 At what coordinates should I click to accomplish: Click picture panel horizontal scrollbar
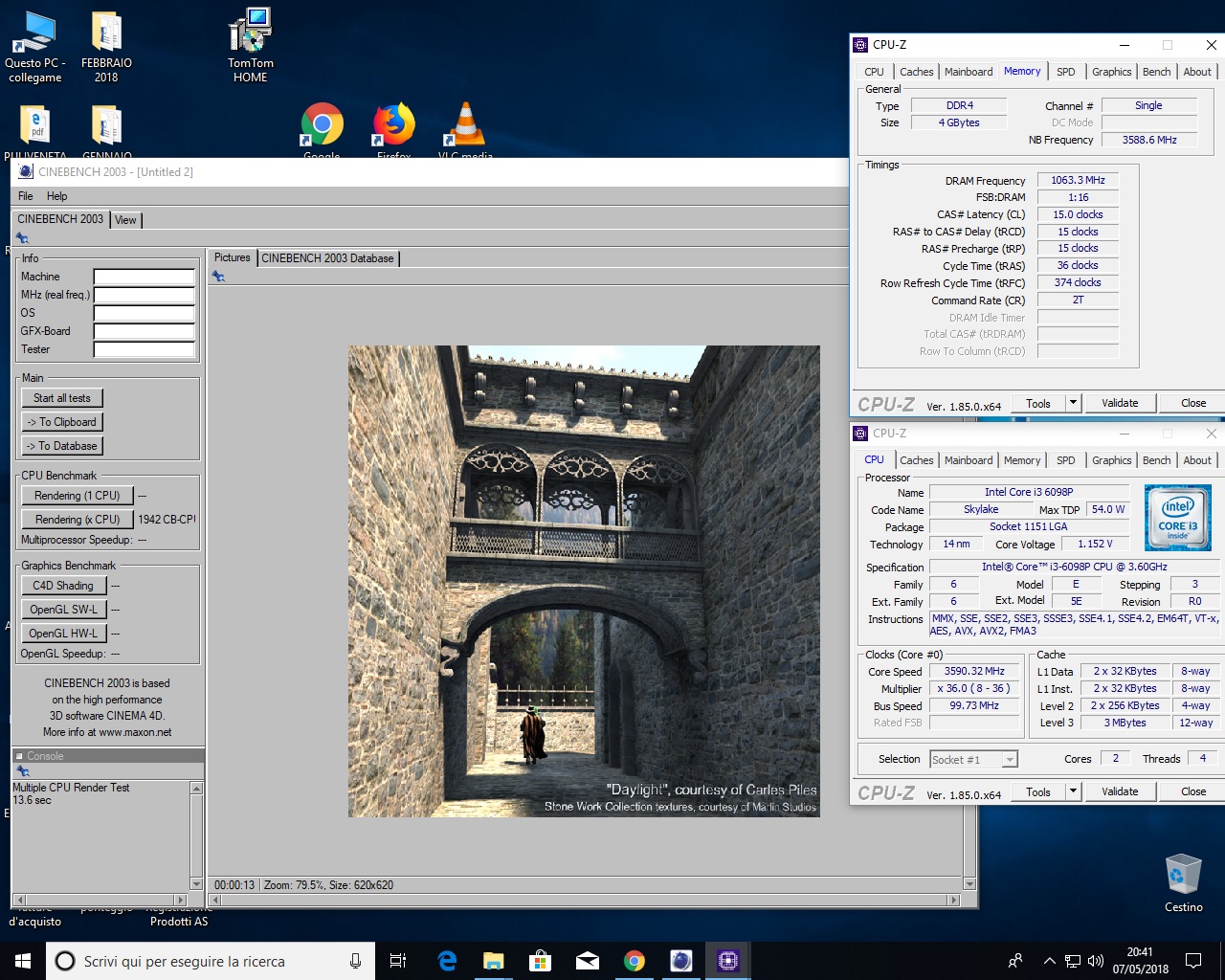[x=585, y=900]
